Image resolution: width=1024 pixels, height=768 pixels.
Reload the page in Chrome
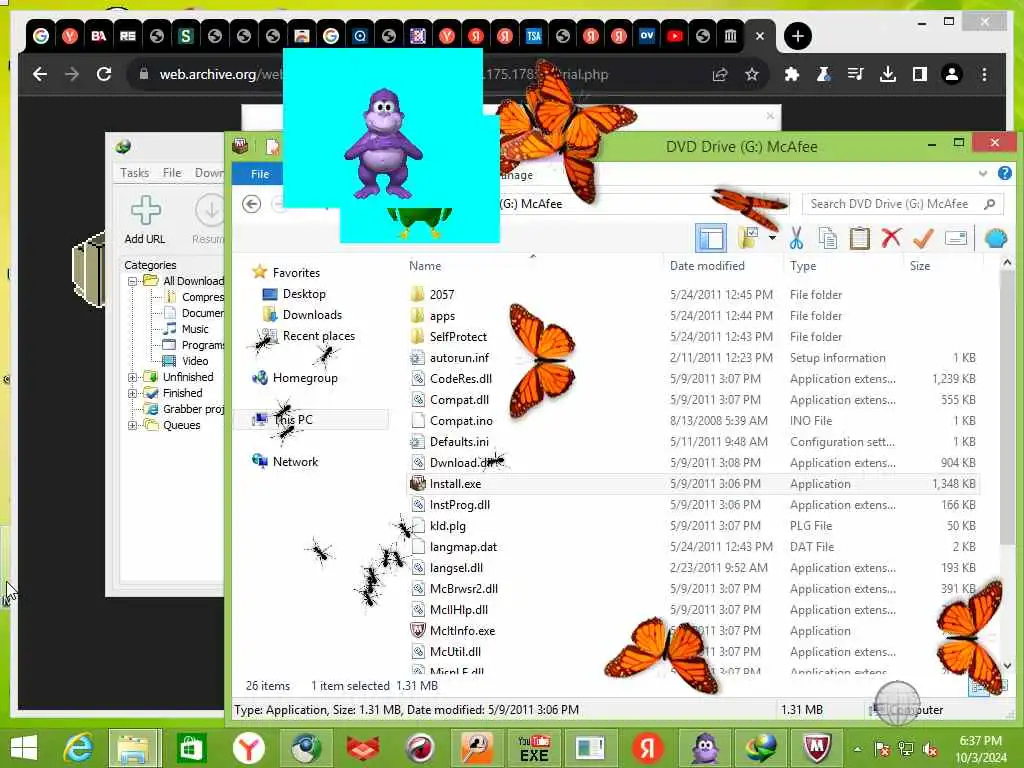[104, 74]
